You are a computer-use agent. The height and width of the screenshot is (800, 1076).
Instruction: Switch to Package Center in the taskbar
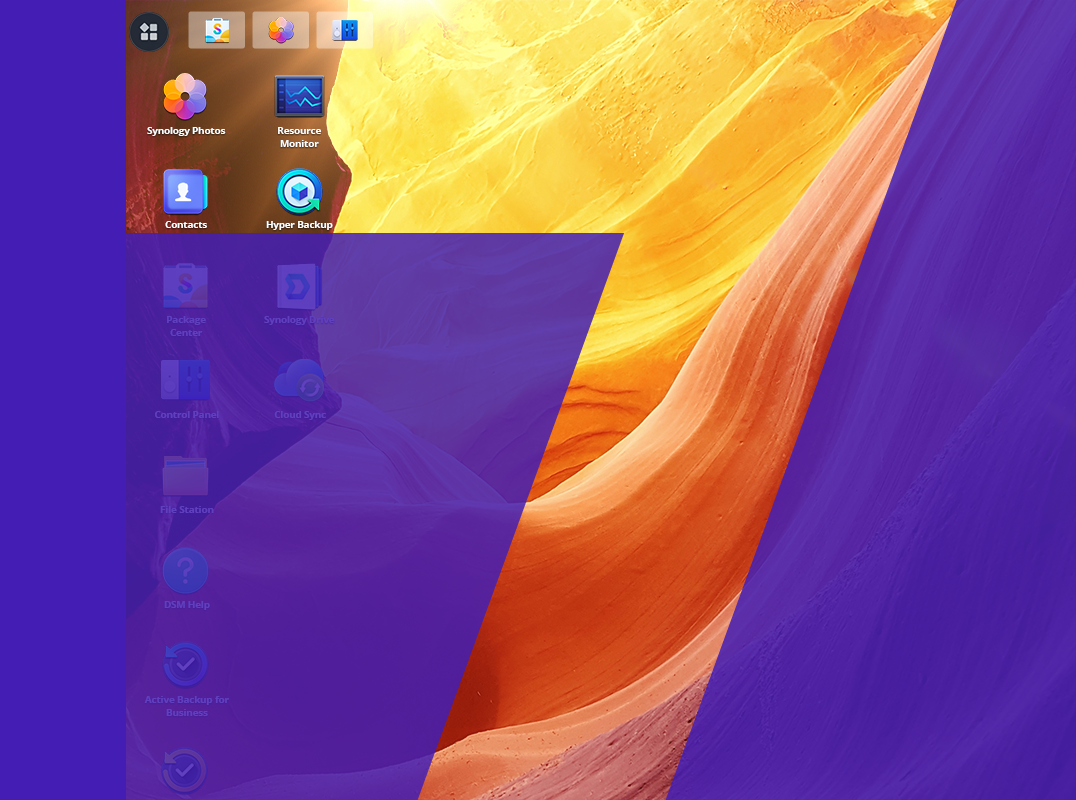point(217,30)
